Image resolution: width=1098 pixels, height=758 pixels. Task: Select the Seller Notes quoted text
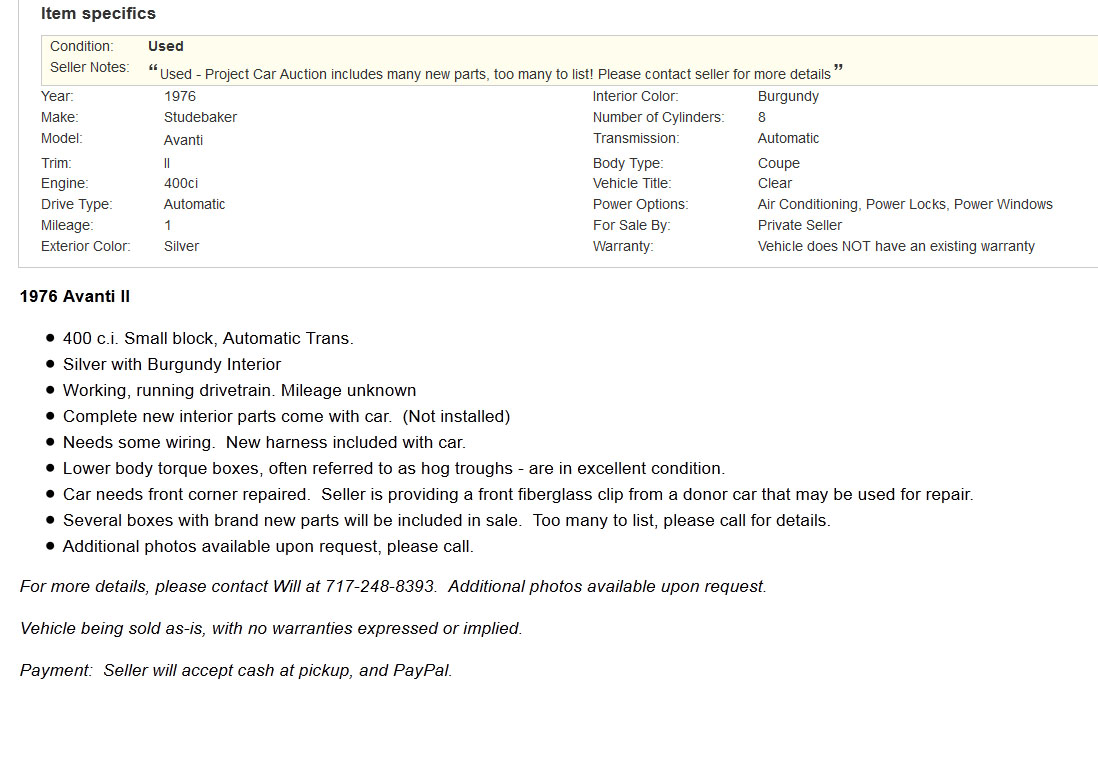[495, 74]
